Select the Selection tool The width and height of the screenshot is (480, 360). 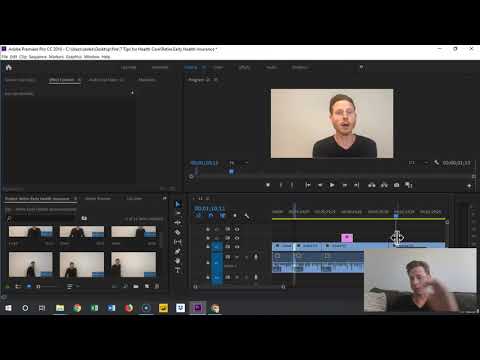click(x=178, y=204)
